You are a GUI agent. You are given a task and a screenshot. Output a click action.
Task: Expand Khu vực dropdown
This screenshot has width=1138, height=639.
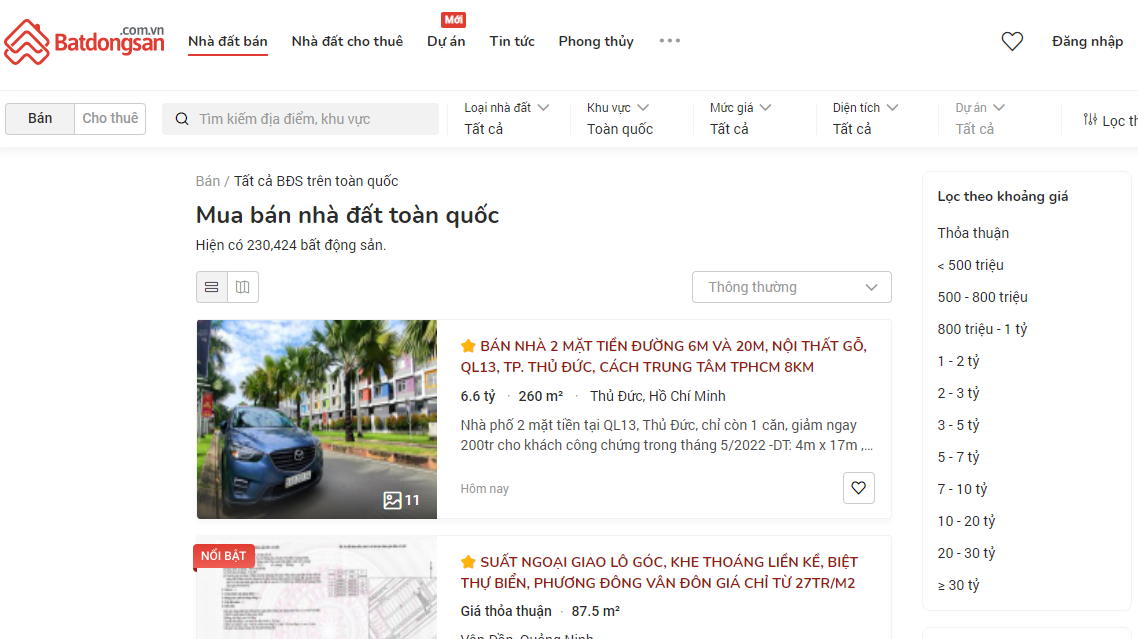pyautogui.click(x=619, y=118)
